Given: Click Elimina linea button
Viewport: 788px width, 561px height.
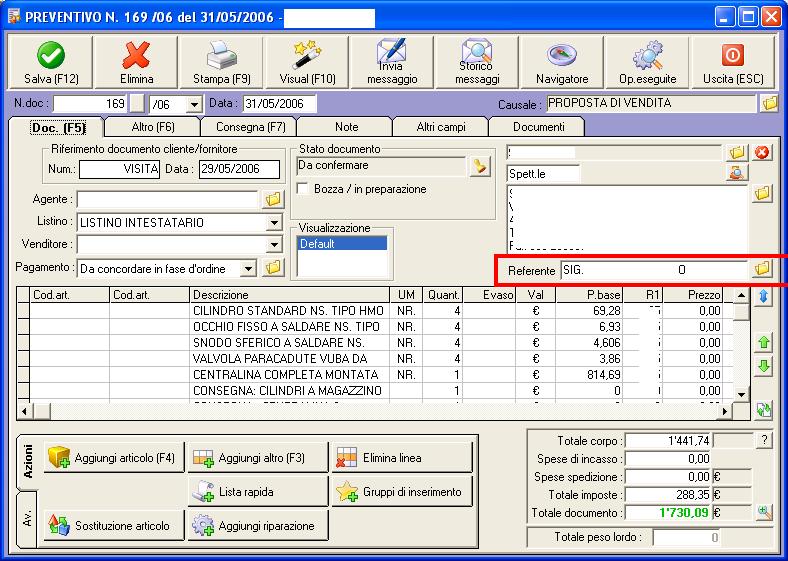Looking at the screenshot, I should tap(402, 458).
